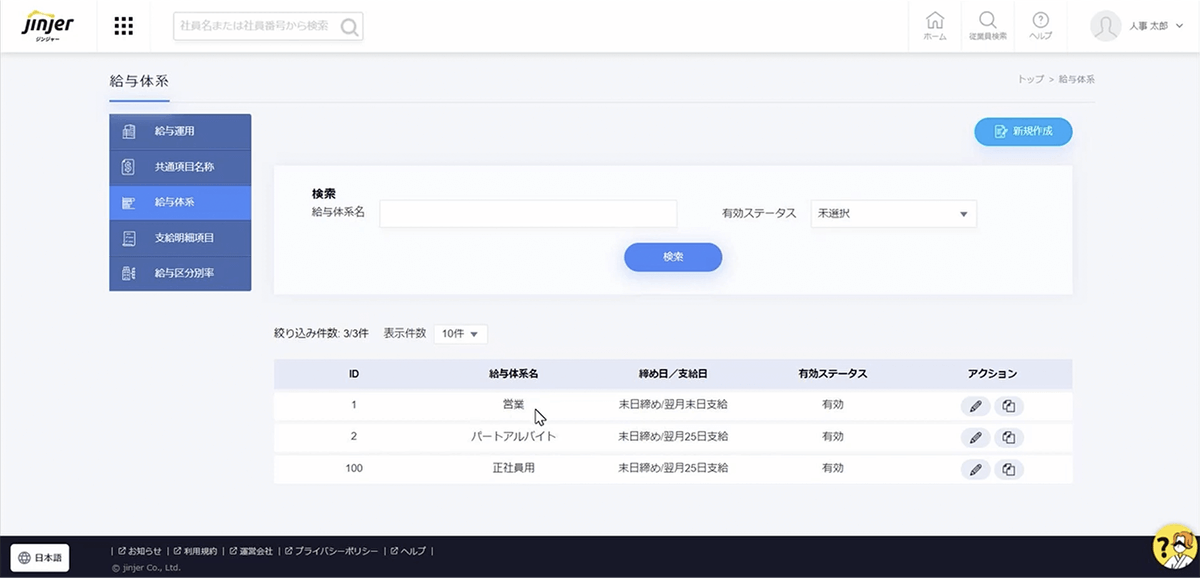Click copy icon for 正社員用 row
This screenshot has width=1200, height=578.
pyautogui.click(x=1009, y=468)
